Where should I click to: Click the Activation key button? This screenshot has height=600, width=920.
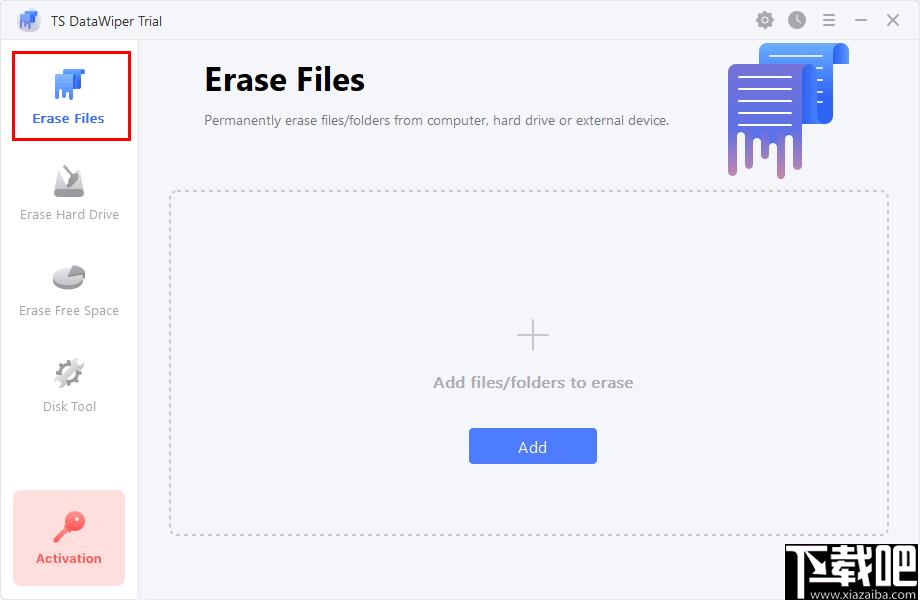(69, 537)
